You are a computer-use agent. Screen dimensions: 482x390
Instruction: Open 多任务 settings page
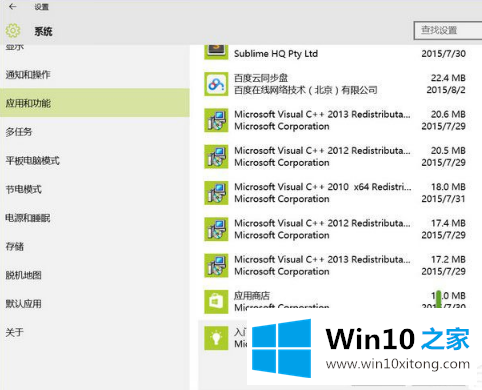coord(19,132)
